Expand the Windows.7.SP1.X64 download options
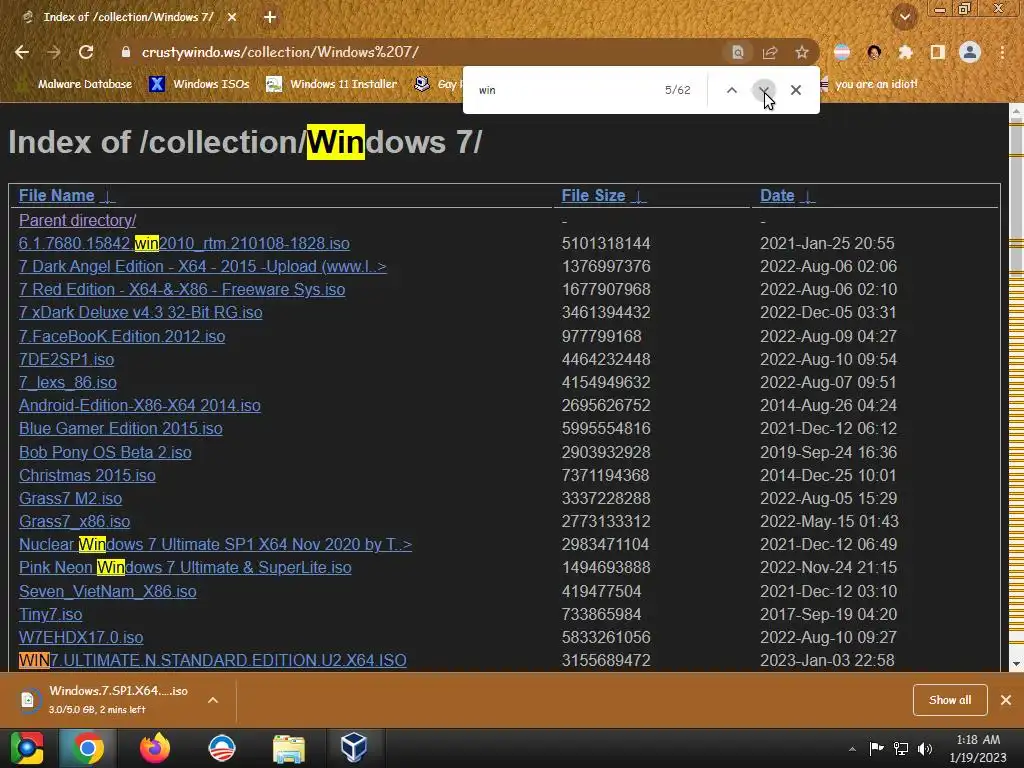The height and width of the screenshot is (768, 1024). 213,700
